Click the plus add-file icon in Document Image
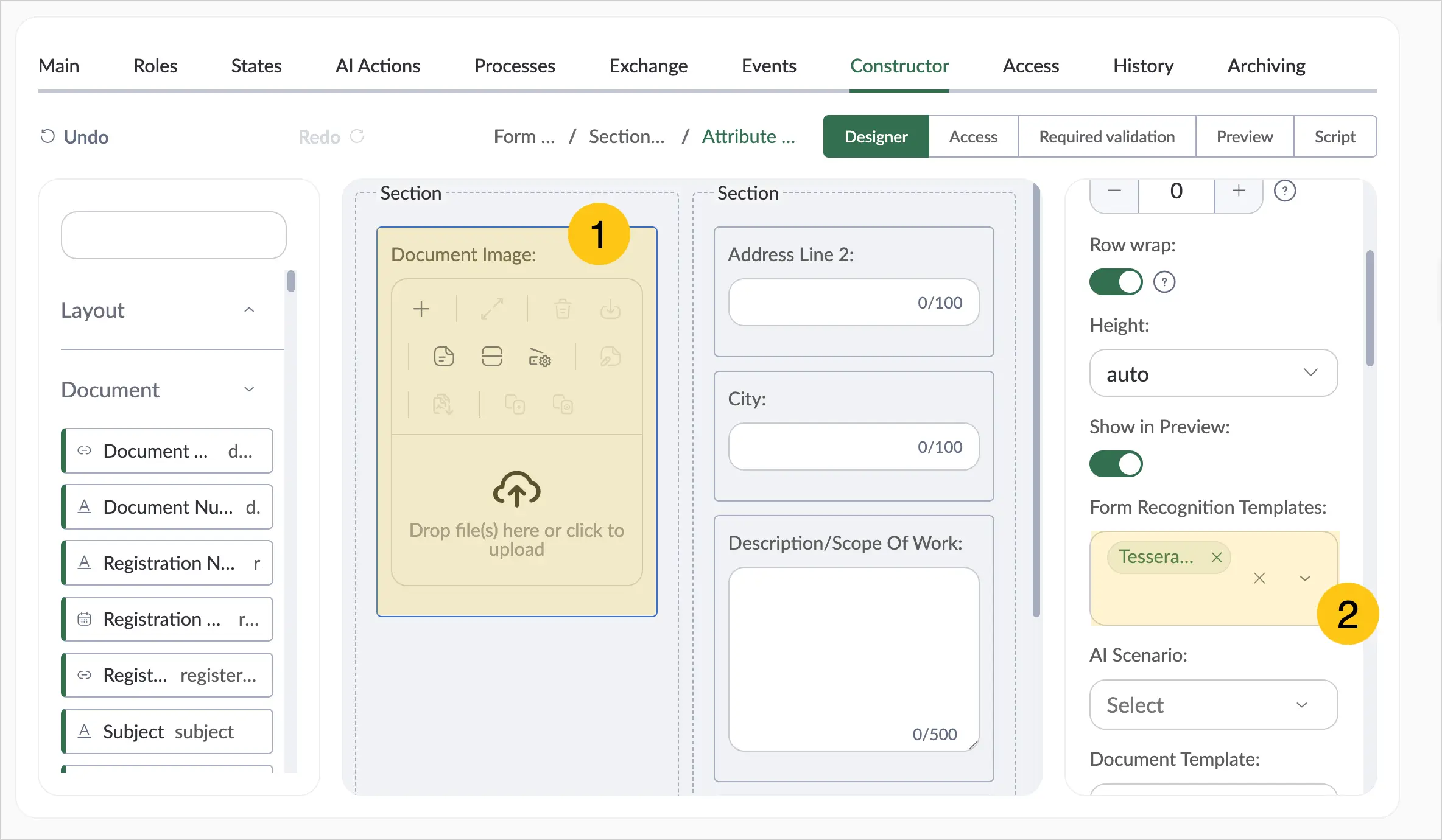Screen dimensions: 1442x840 click(421, 309)
